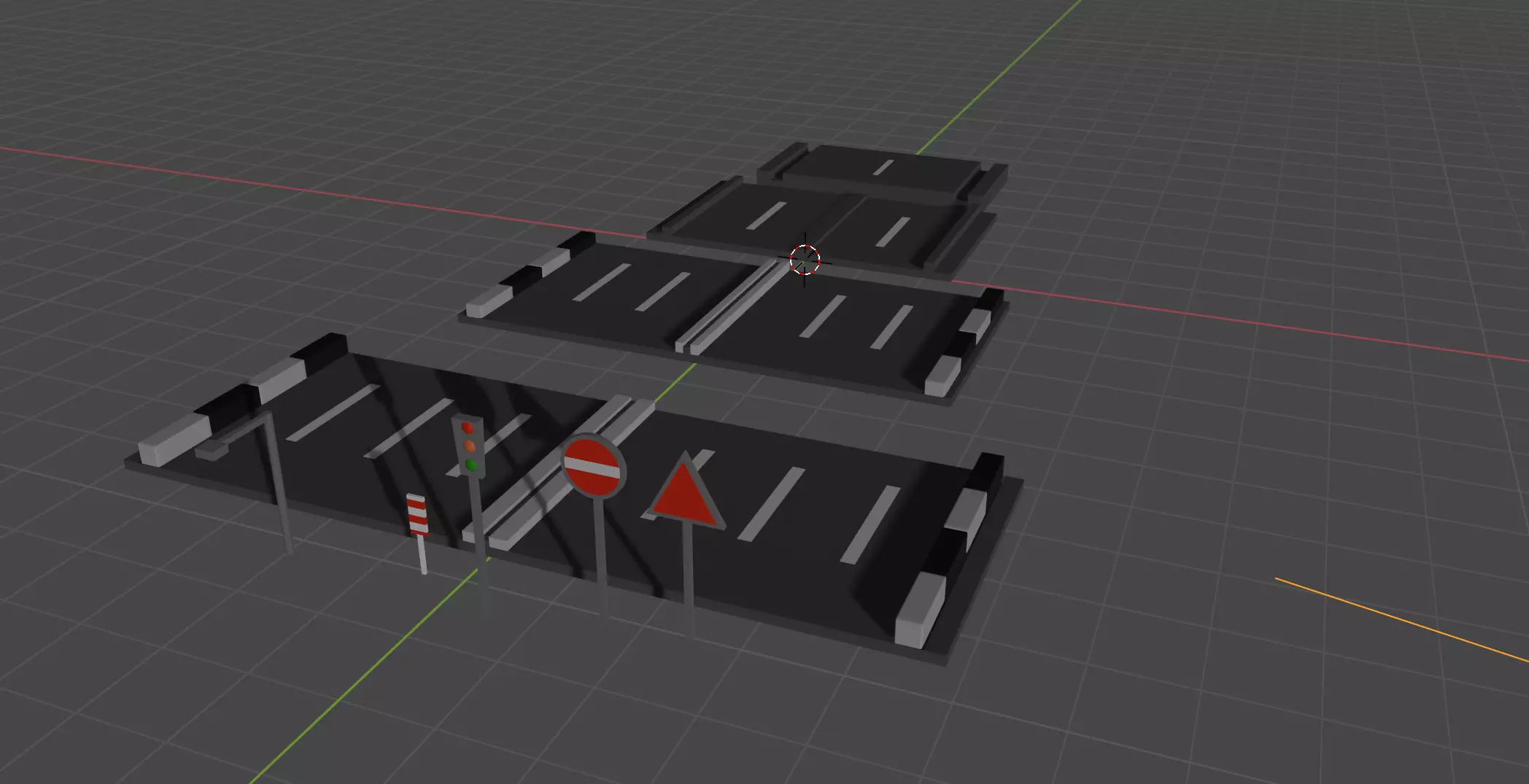Select the traffic light model
1529x784 pixels.
coord(468,446)
